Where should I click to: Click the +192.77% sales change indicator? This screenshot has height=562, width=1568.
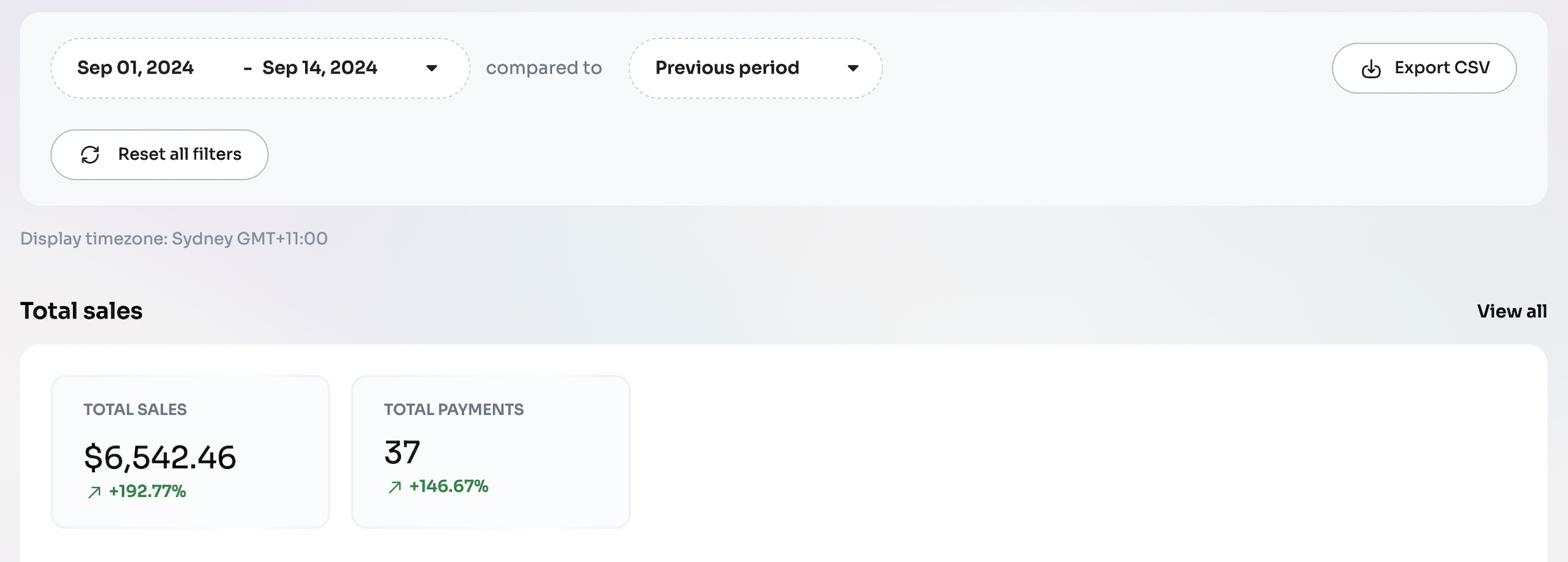[147, 492]
